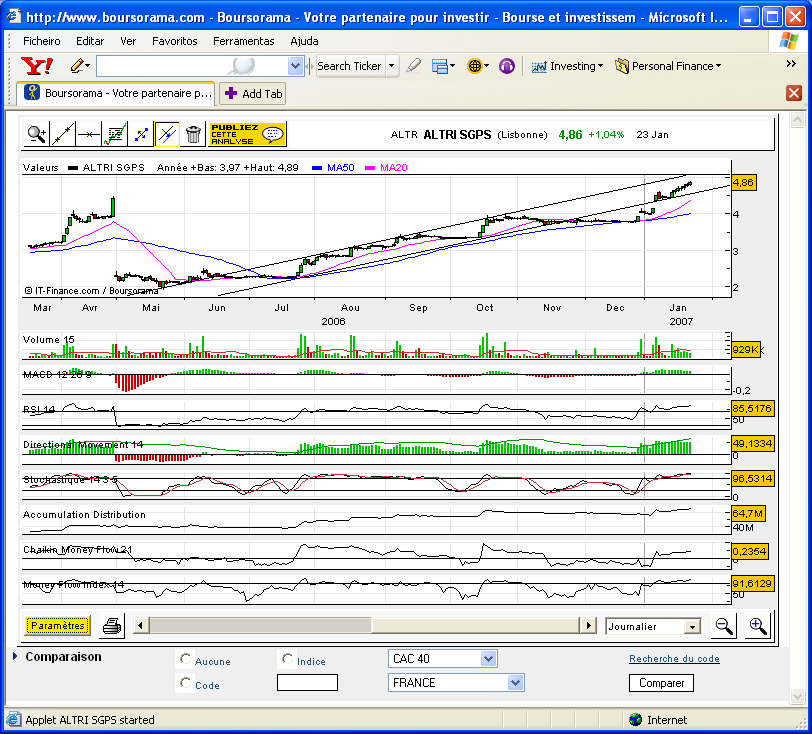The width and height of the screenshot is (812, 734).
Task: Select the Aucune radio button
Action: [185, 659]
